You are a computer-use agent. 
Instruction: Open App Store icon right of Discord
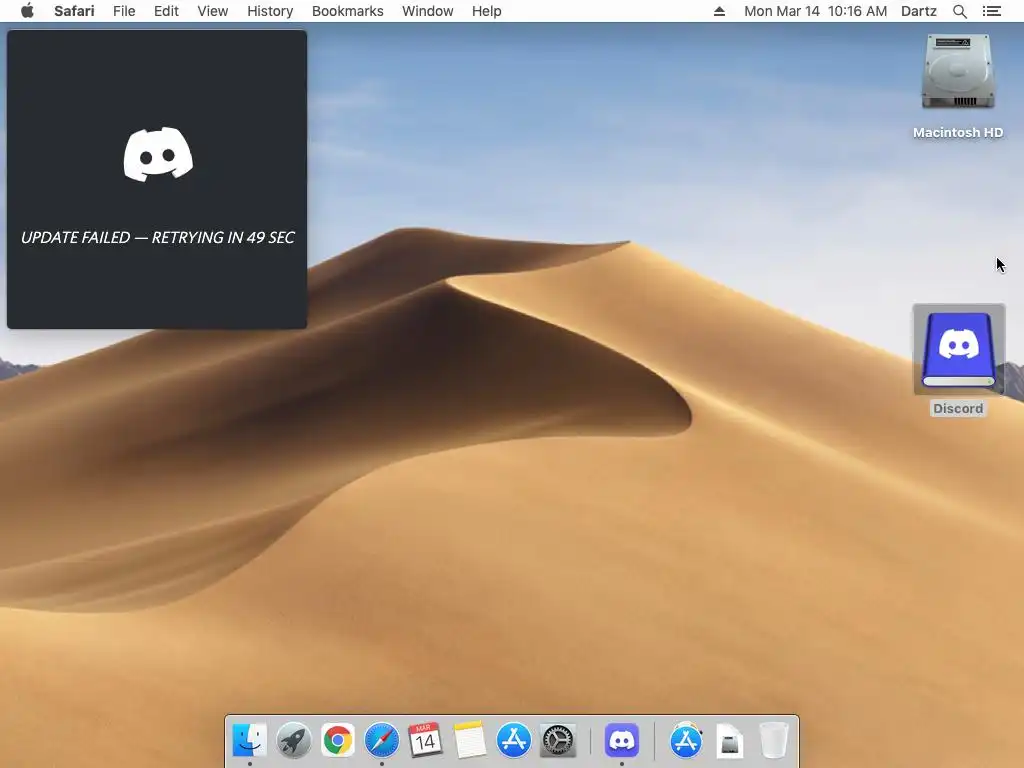pyautogui.click(x=686, y=741)
